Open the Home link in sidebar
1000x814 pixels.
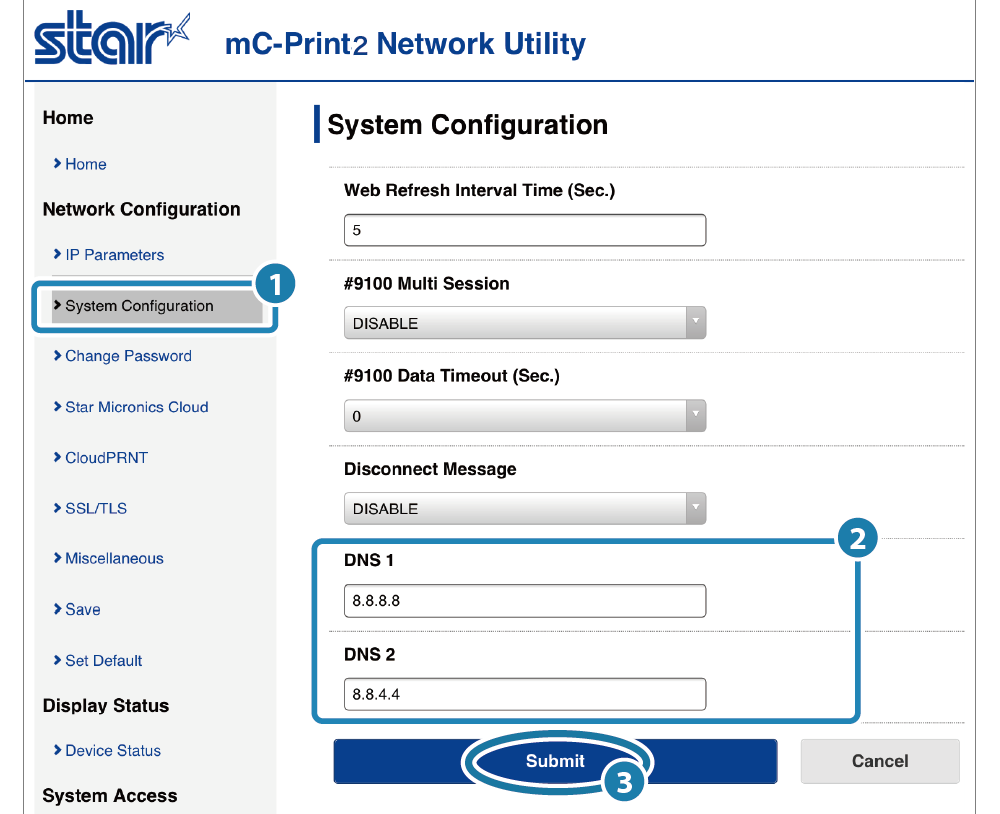point(85,164)
